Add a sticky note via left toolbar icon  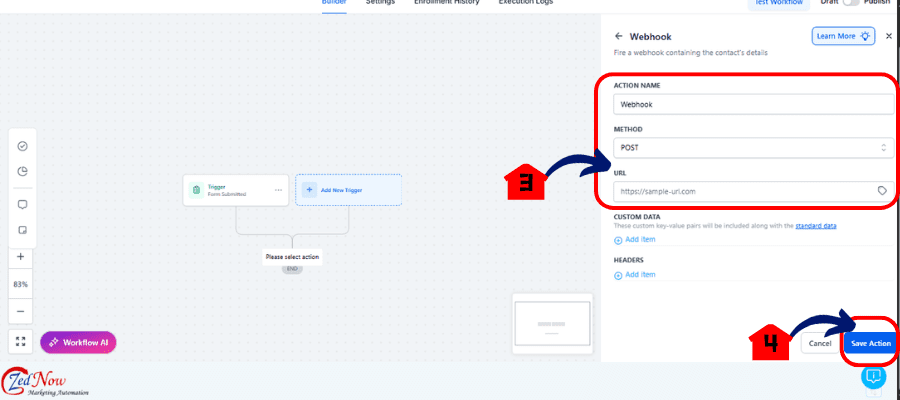coord(22,230)
